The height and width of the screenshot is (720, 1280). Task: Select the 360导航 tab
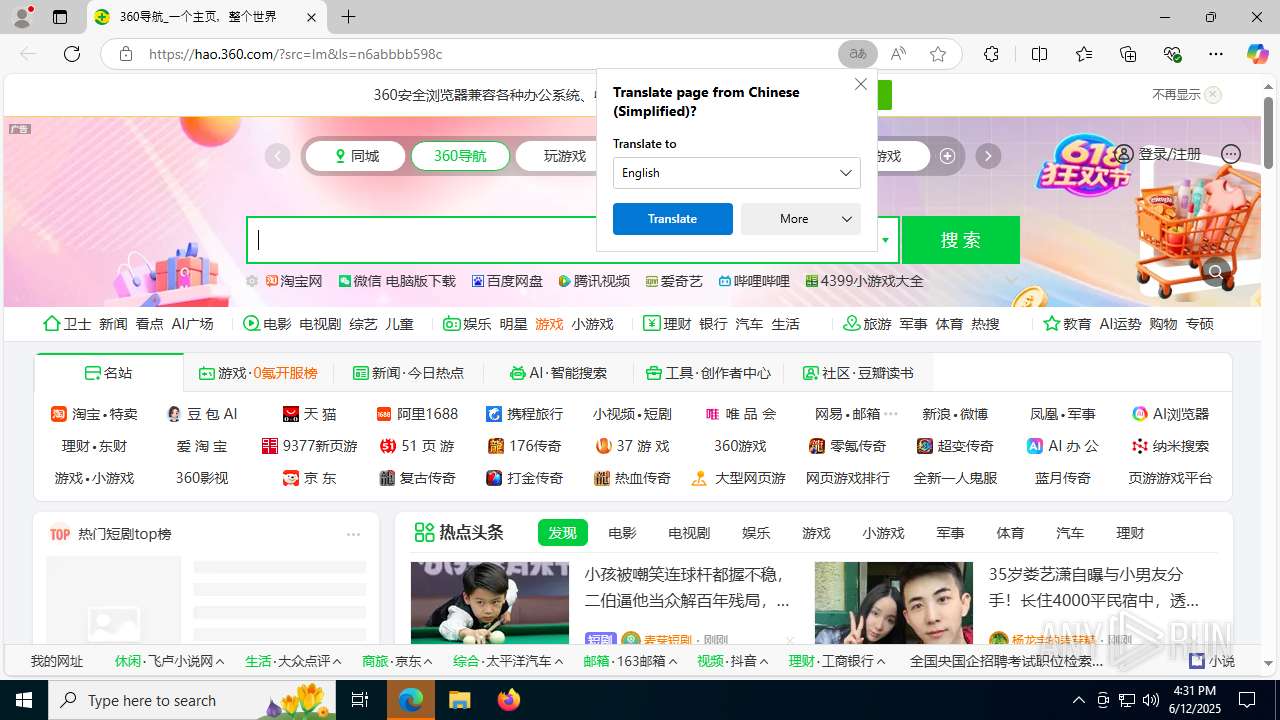460,156
